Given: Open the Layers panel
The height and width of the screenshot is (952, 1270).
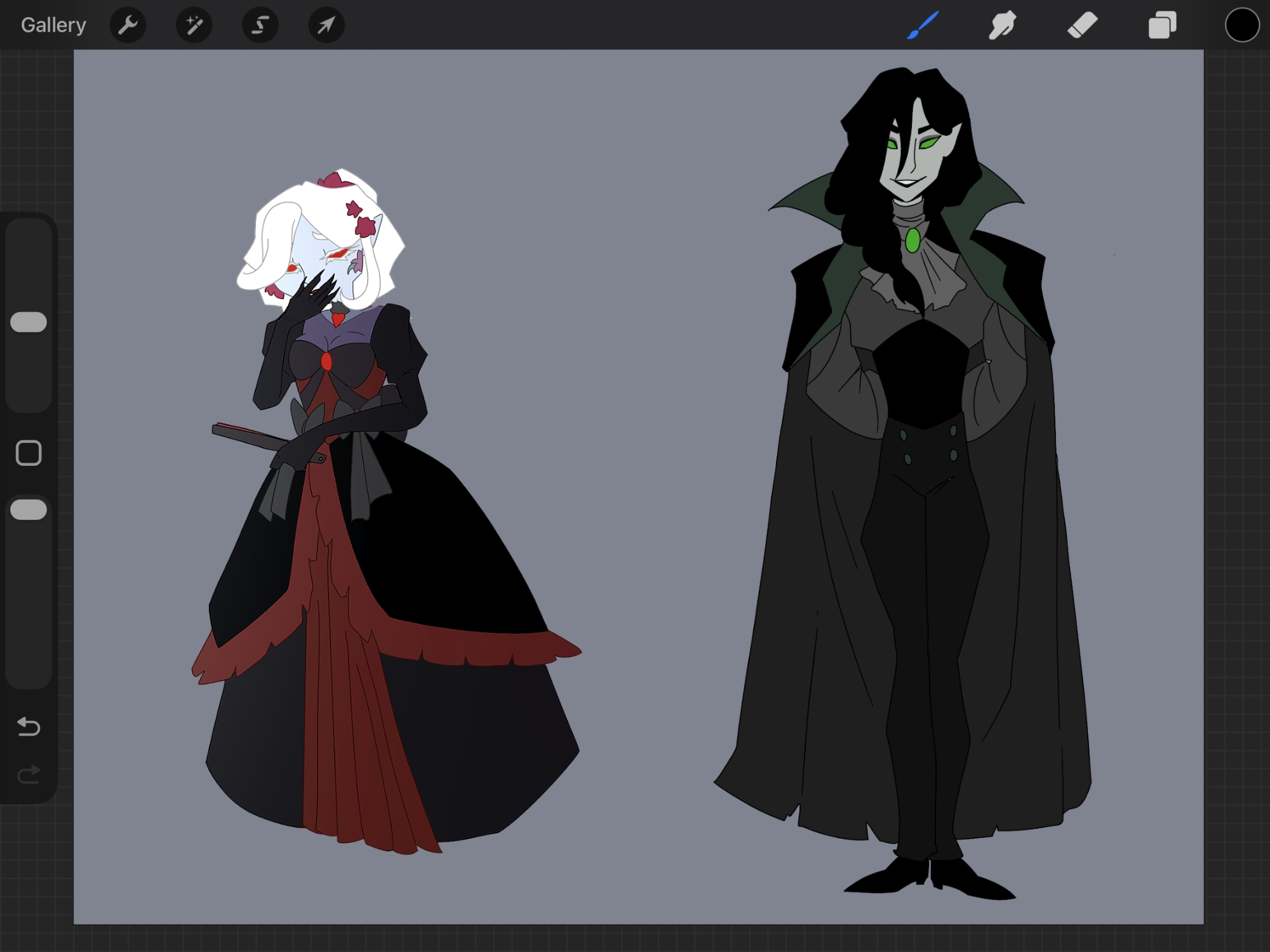Looking at the screenshot, I should (x=1162, y=25).
